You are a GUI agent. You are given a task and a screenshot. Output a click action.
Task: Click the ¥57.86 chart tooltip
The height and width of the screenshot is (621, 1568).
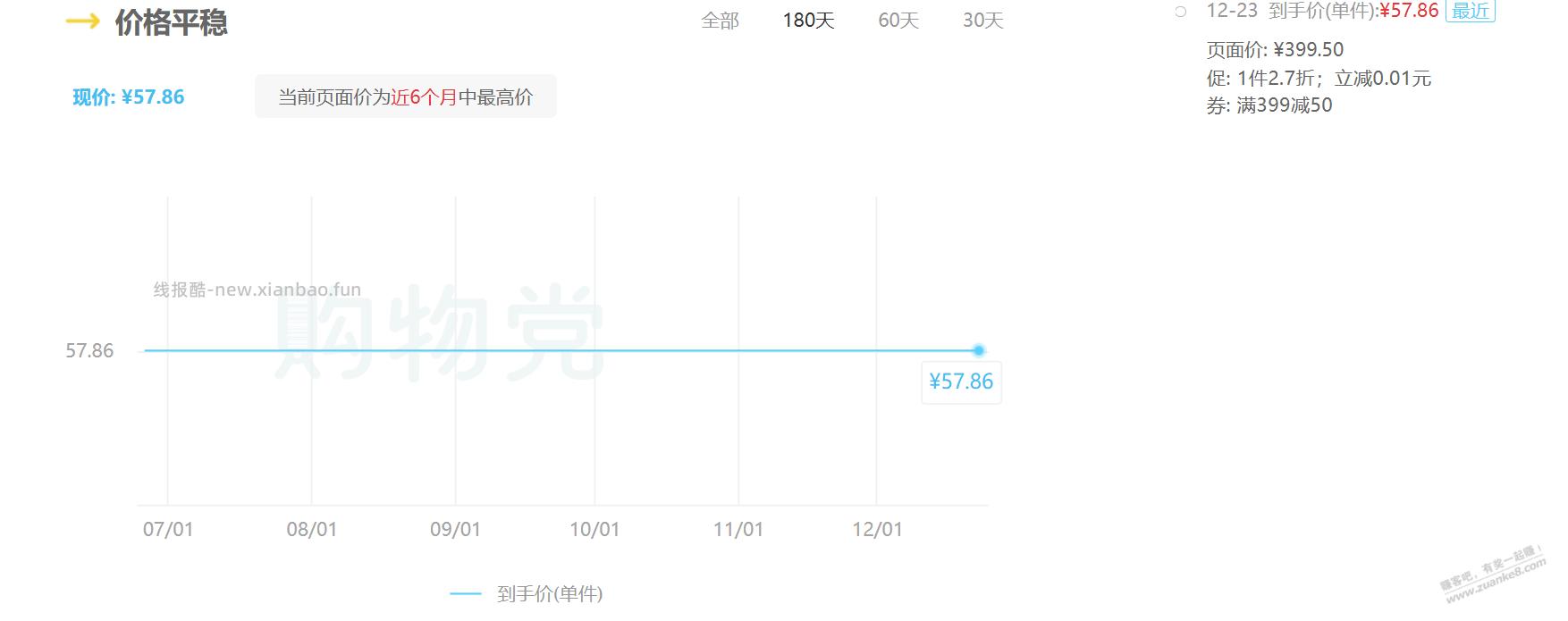961,382
